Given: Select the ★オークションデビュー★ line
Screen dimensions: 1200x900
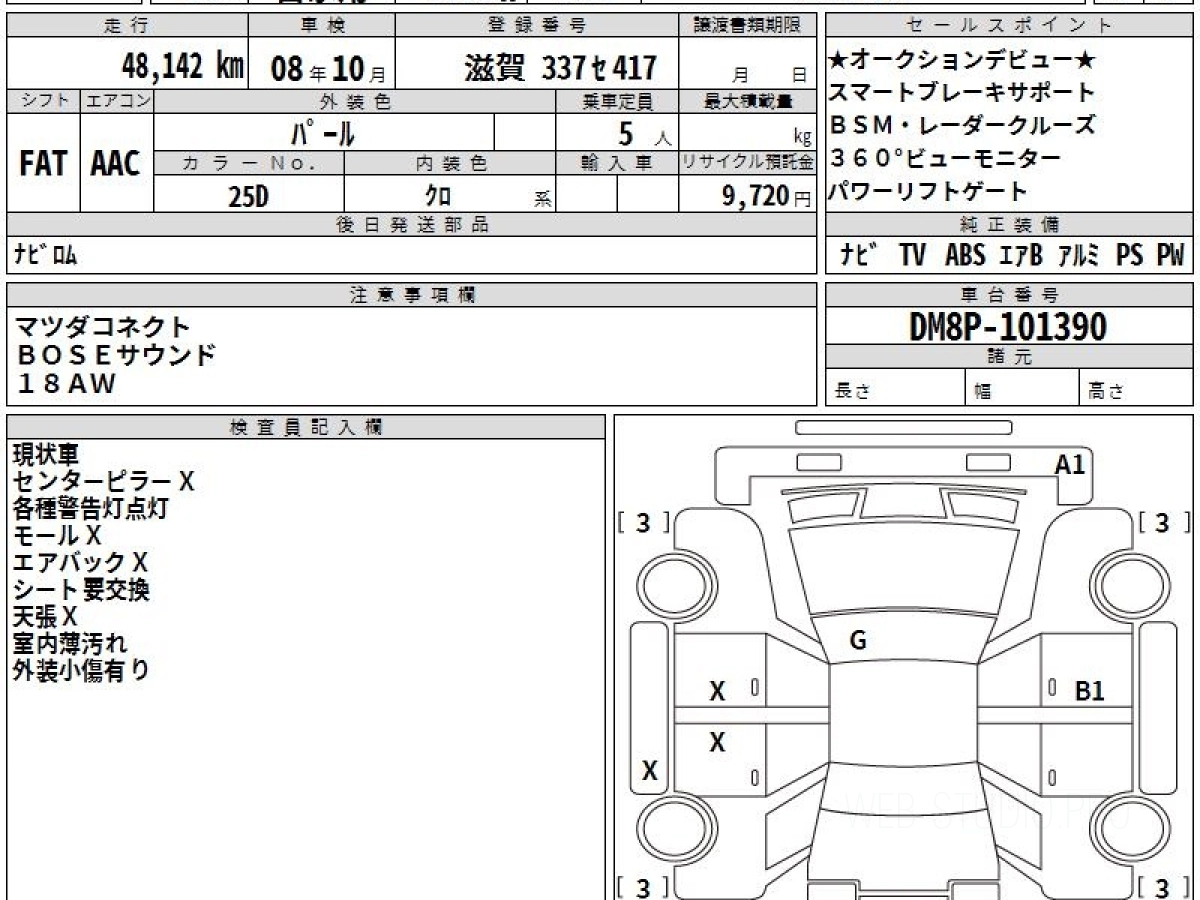Looking at the screenshot, I should [x=963, y=61].
